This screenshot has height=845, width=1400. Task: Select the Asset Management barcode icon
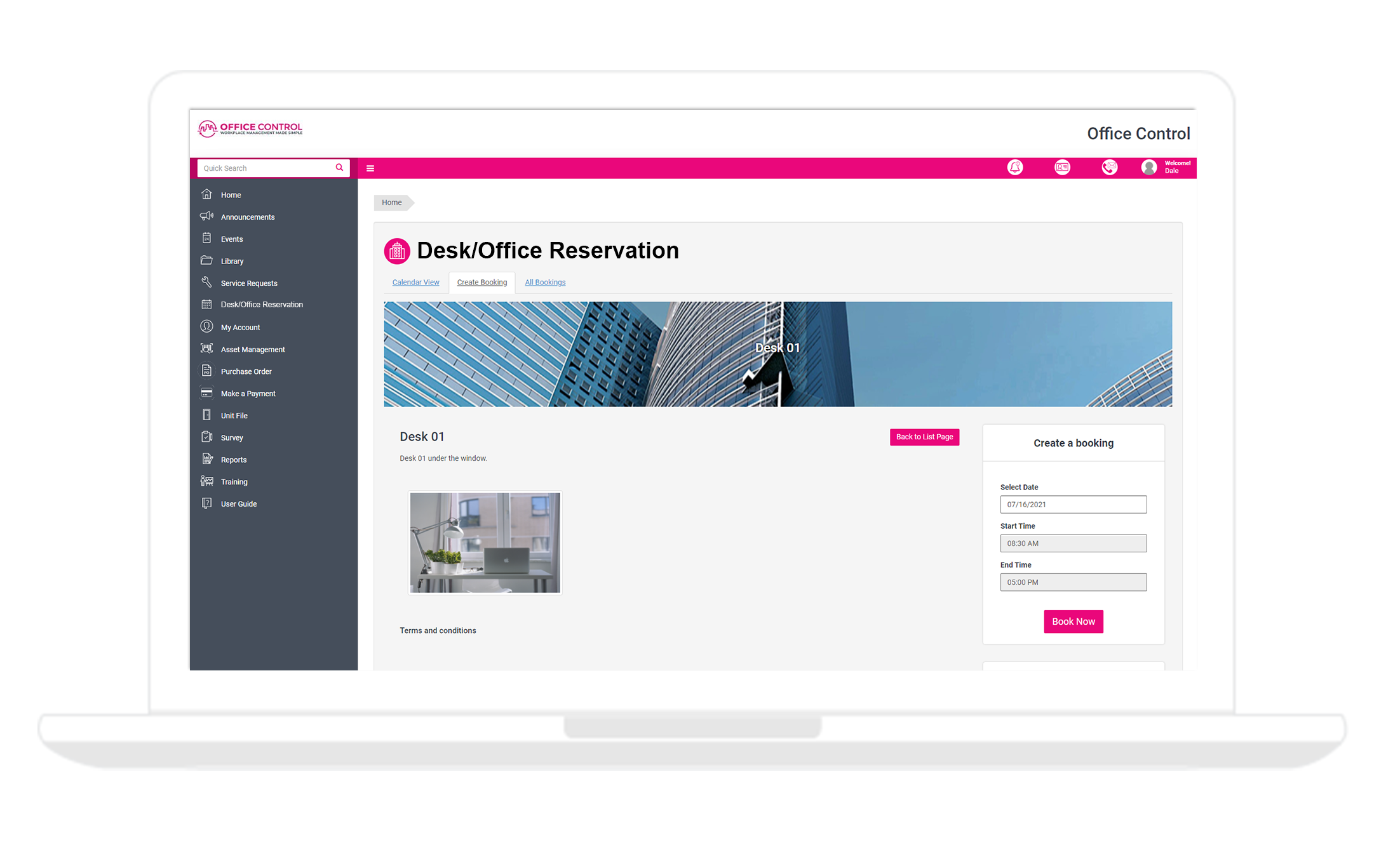[206, 349]
